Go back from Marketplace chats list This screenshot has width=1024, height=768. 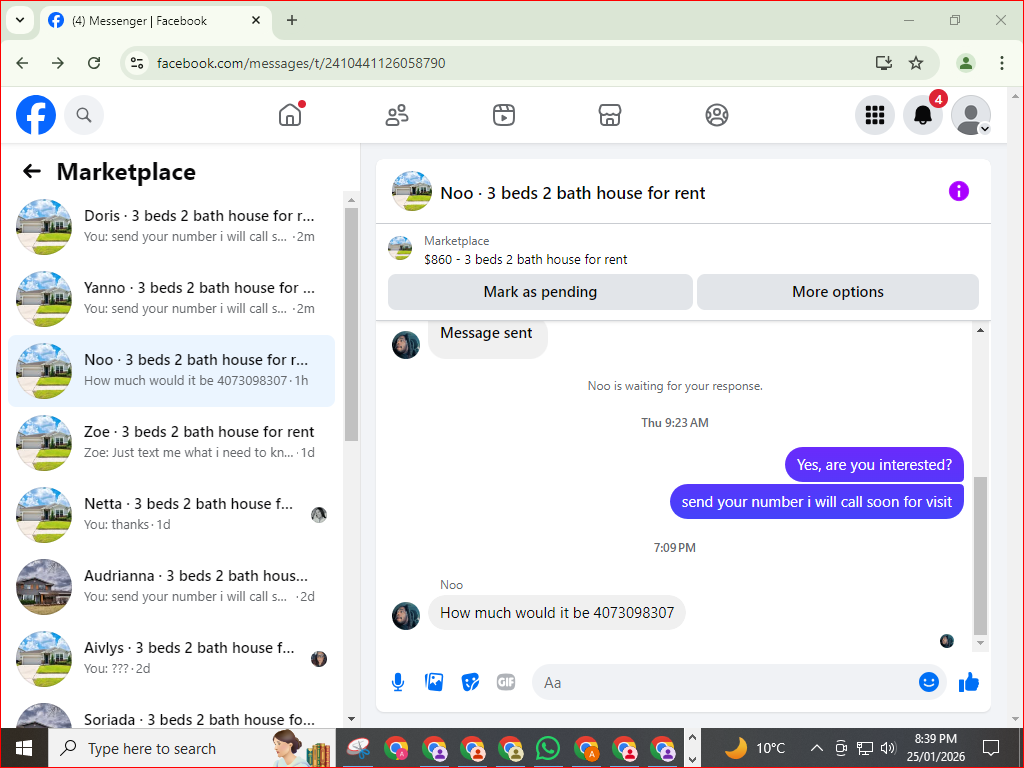[31, 172]
